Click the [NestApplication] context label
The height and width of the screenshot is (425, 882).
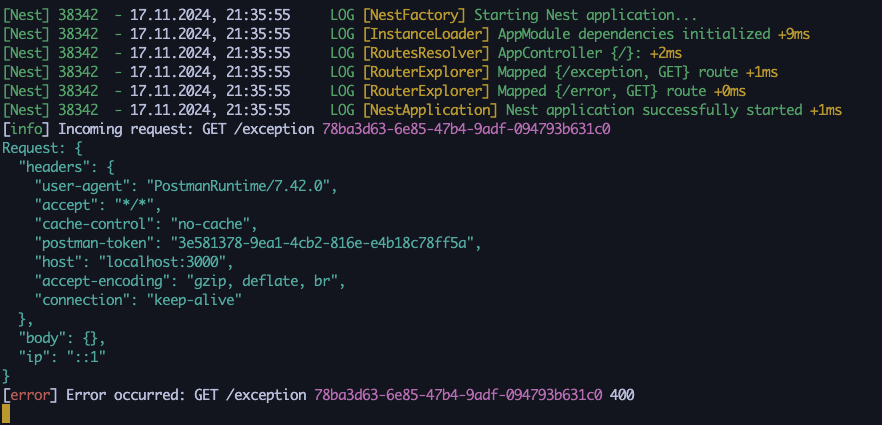pos(430,110)
